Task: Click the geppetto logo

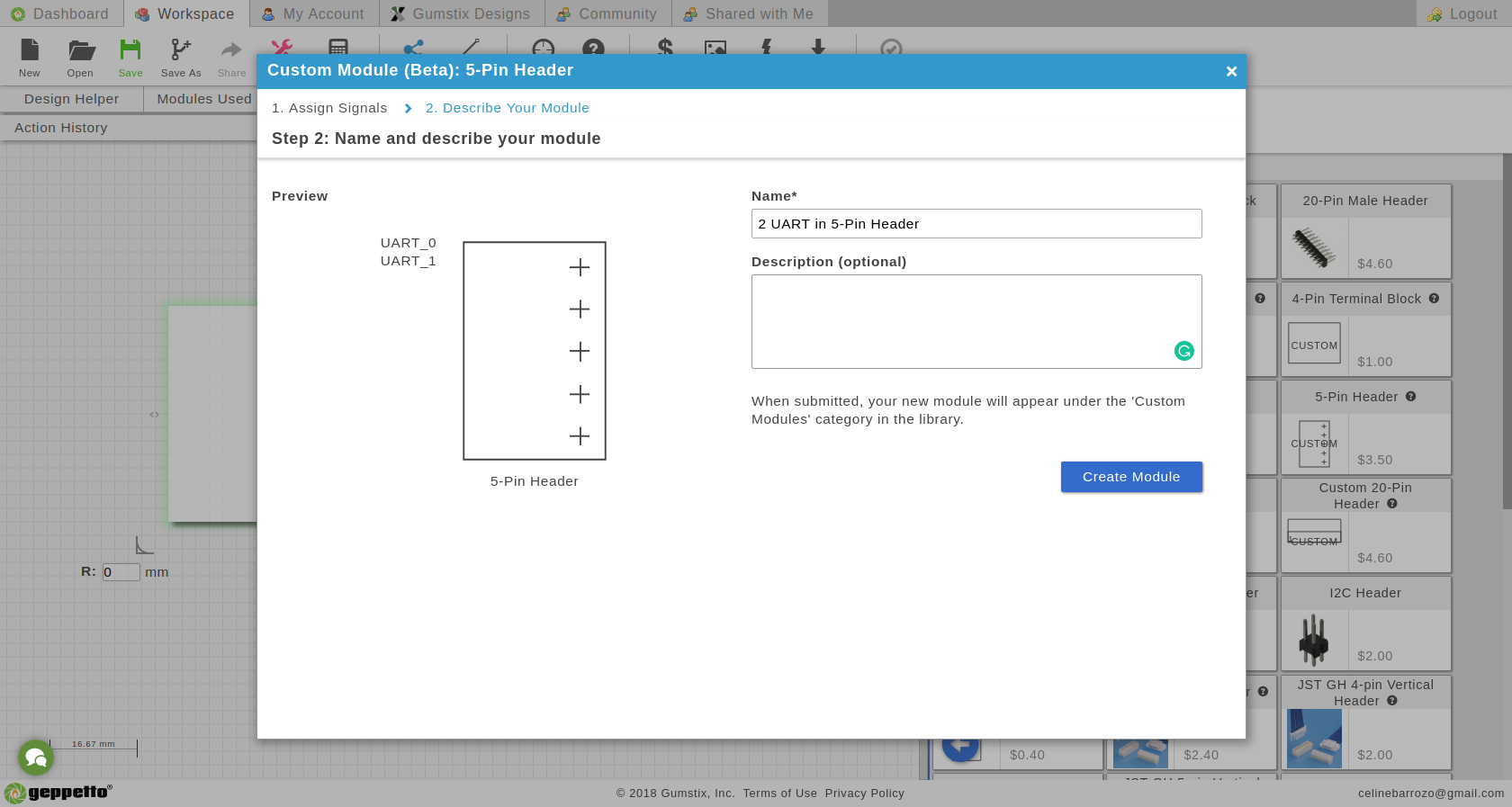Action: 58,793
